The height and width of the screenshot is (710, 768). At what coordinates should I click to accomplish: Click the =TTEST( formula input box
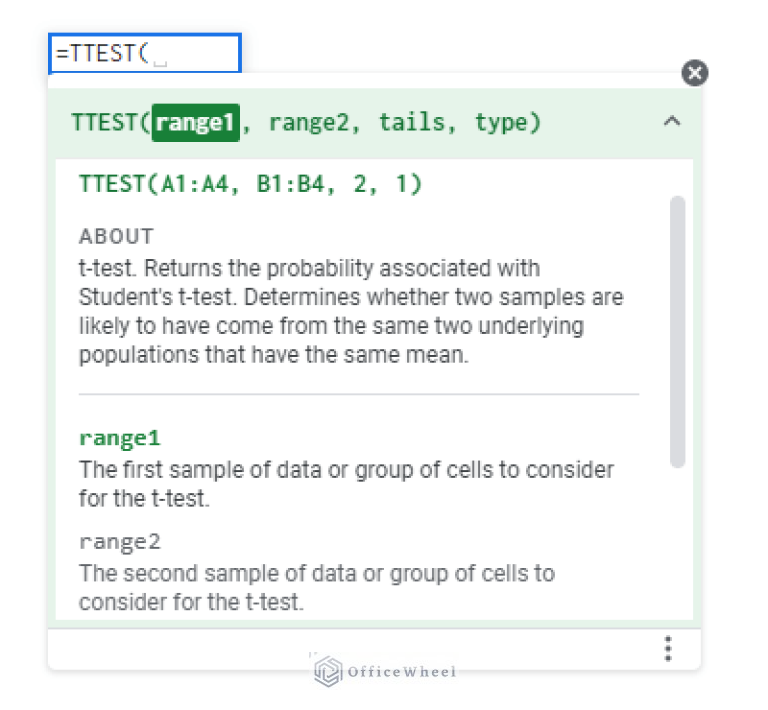click(x=145, y=54)
